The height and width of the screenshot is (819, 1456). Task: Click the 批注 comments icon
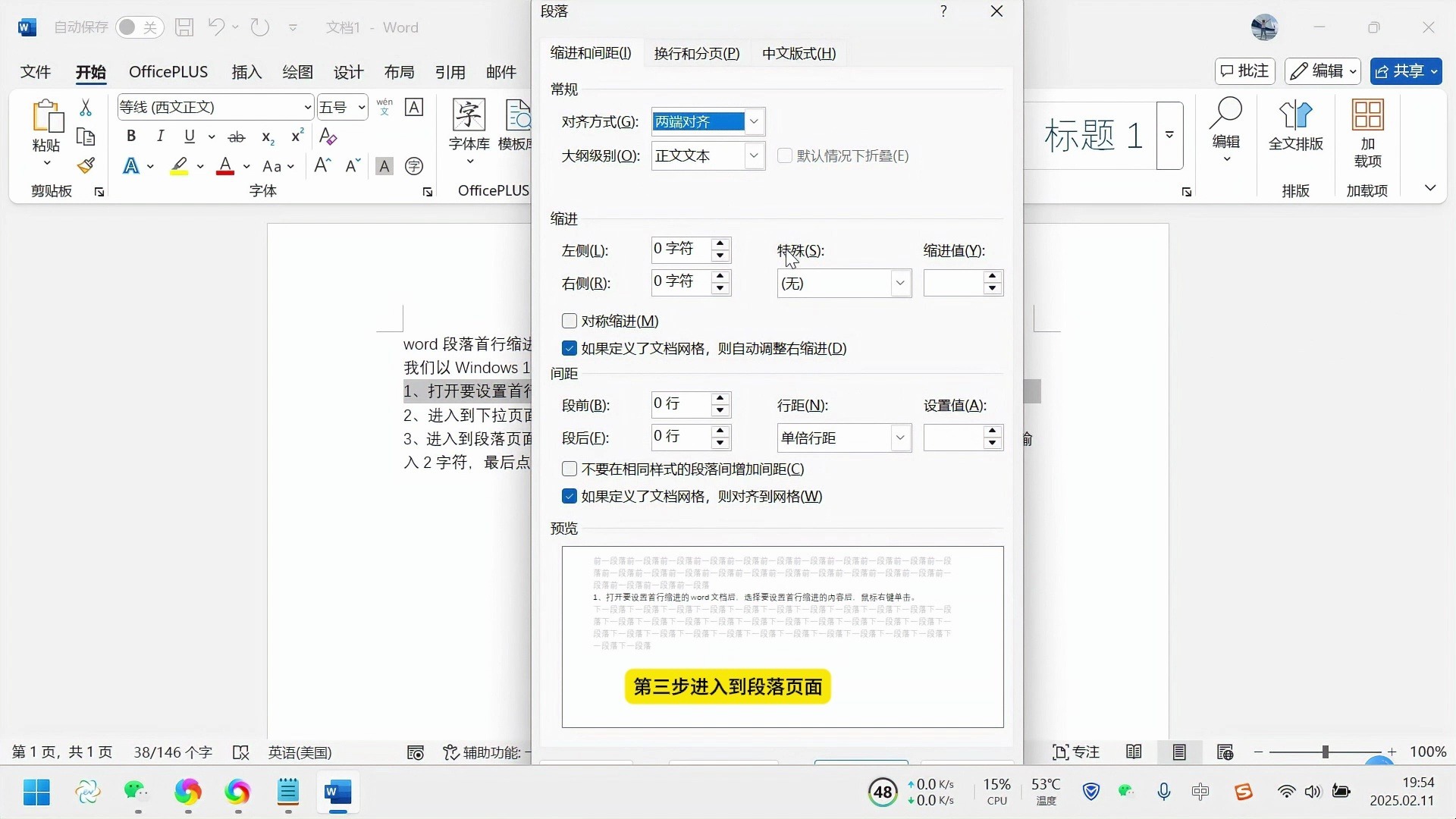pos(1244,71)
